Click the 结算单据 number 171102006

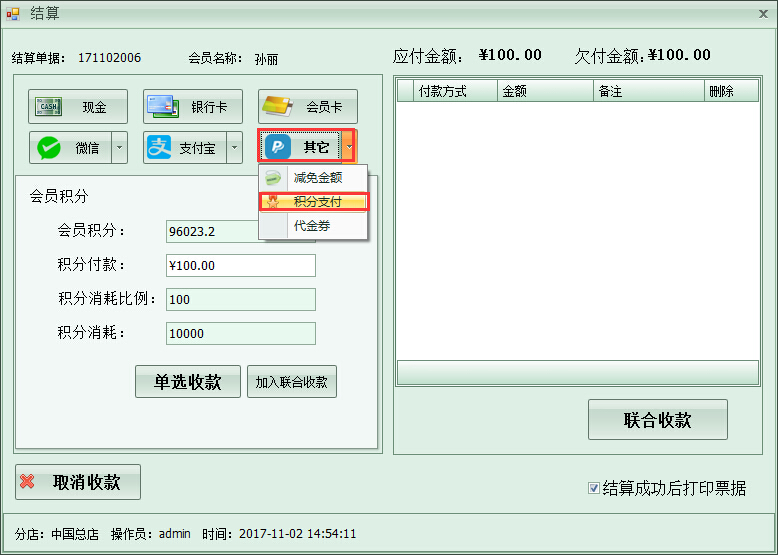coord(110,58)
